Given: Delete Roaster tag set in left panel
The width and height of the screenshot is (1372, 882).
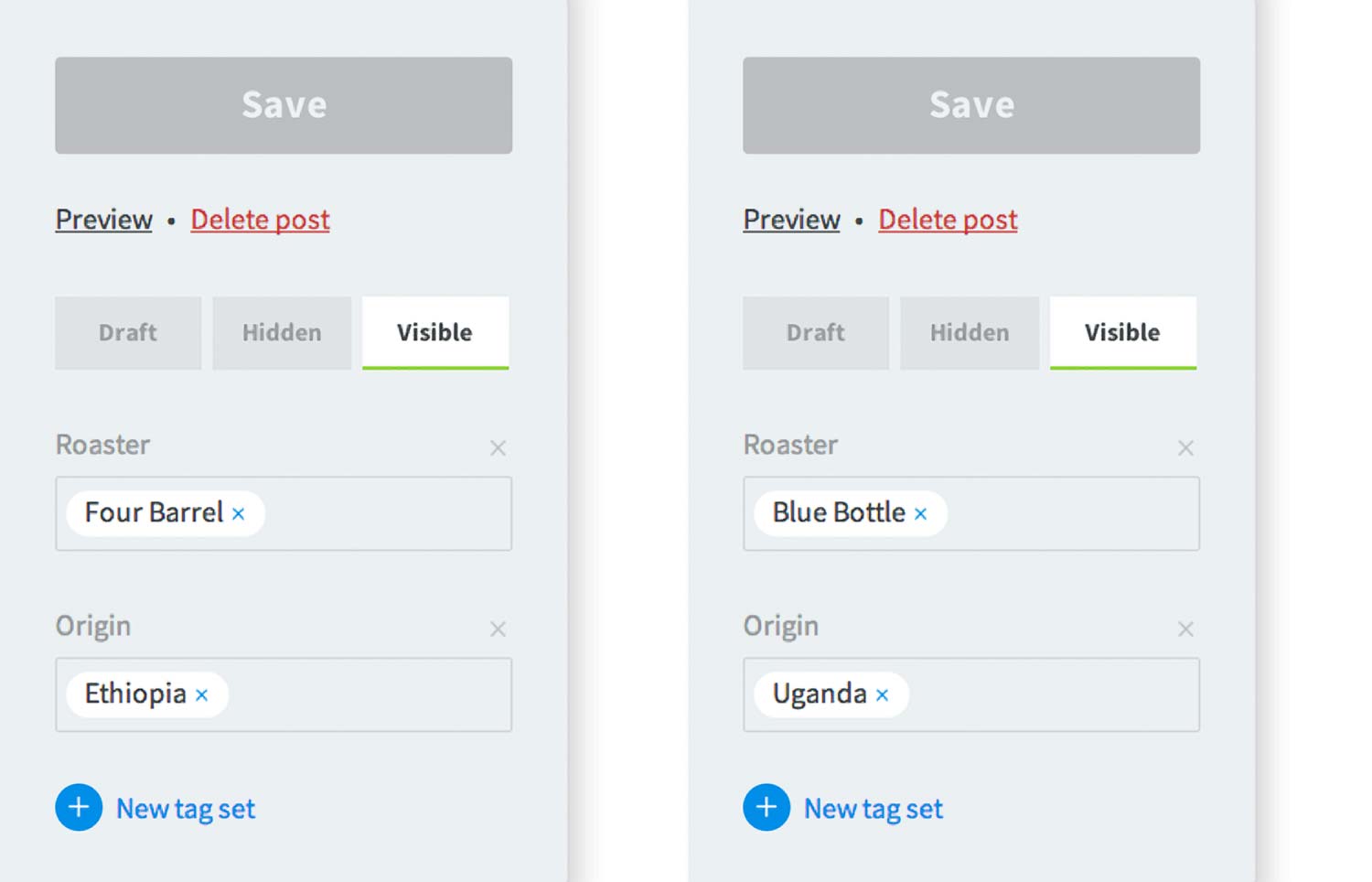Looking at the screenshot, I should tap(498, 448).
